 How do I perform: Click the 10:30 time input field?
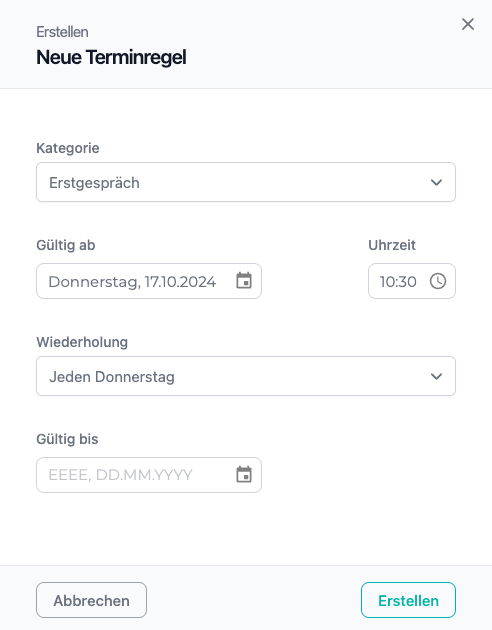[x=412, y=281]
